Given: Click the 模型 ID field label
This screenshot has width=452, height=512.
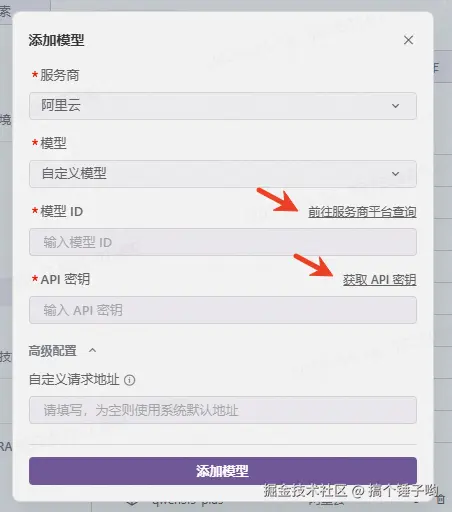Looking at the screenshot, I should click(x=62, y=211).
